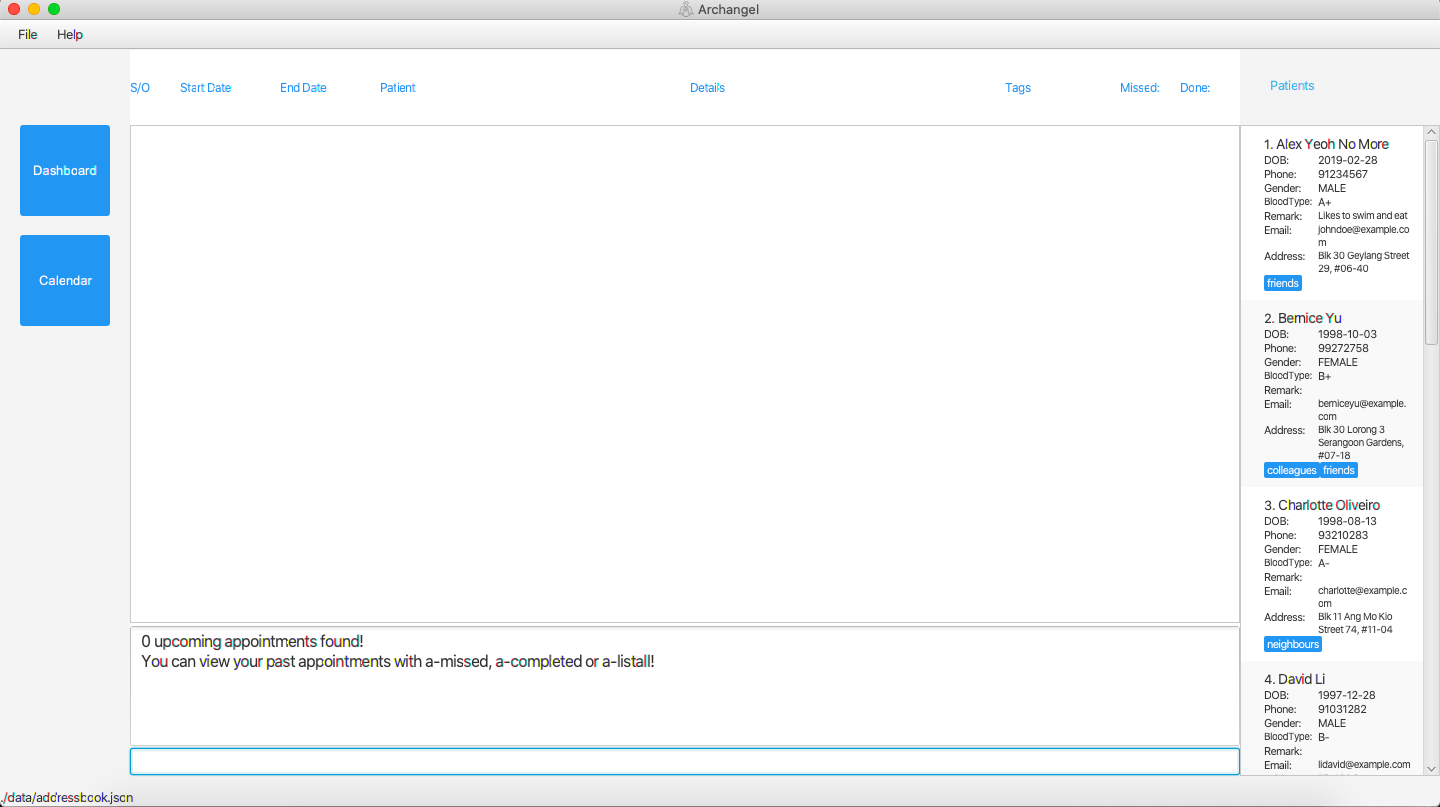The image size is (1440, 807).
Task: Click Bernice Yu's blood type B+
Action: click(1325, 376)
